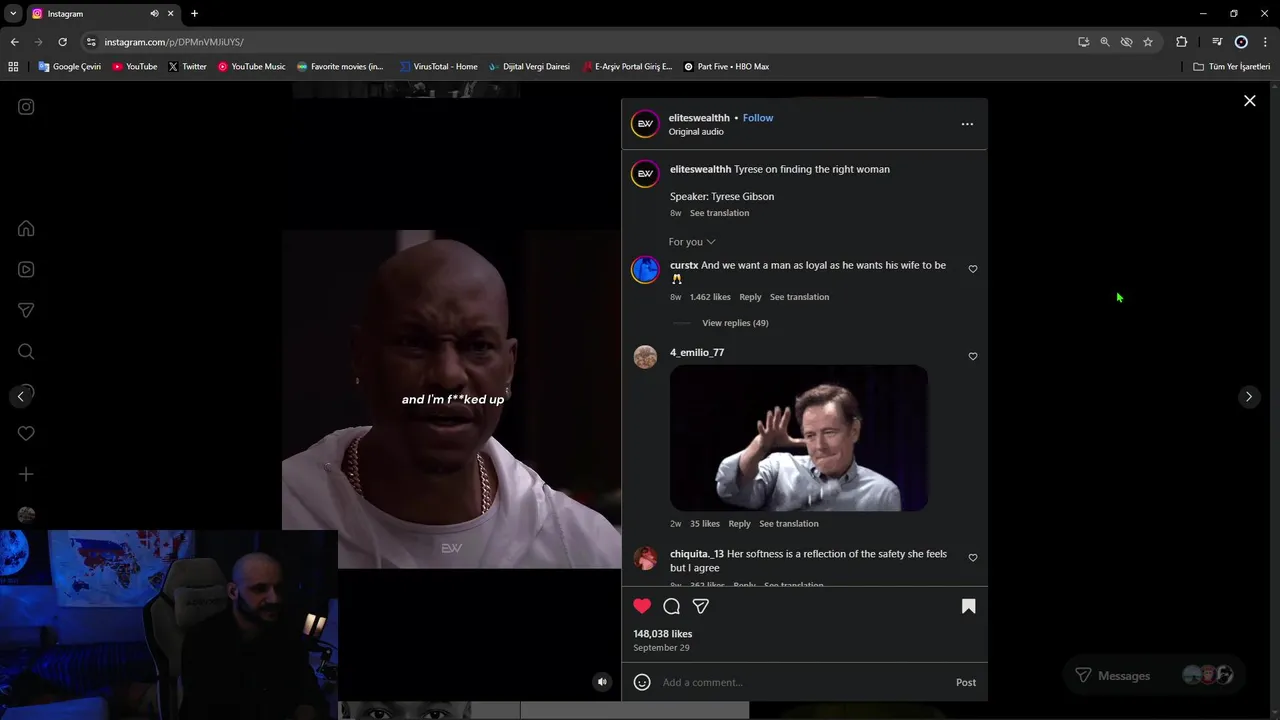Go to Home feed in sidebar
The height and width of the screenshot is (720, 1280).
[26, 229]
